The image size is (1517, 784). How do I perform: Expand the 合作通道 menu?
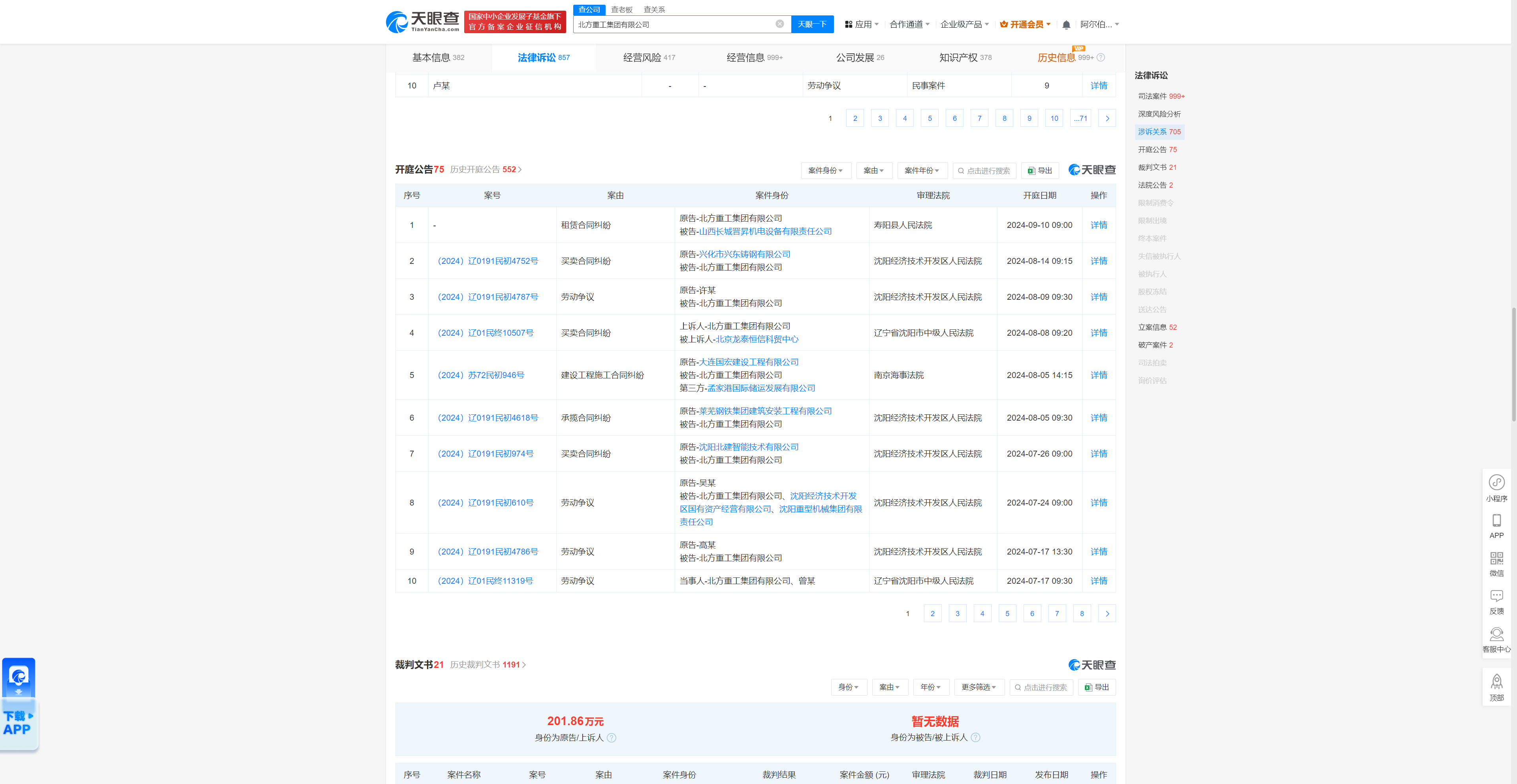(x=909, y=25)
